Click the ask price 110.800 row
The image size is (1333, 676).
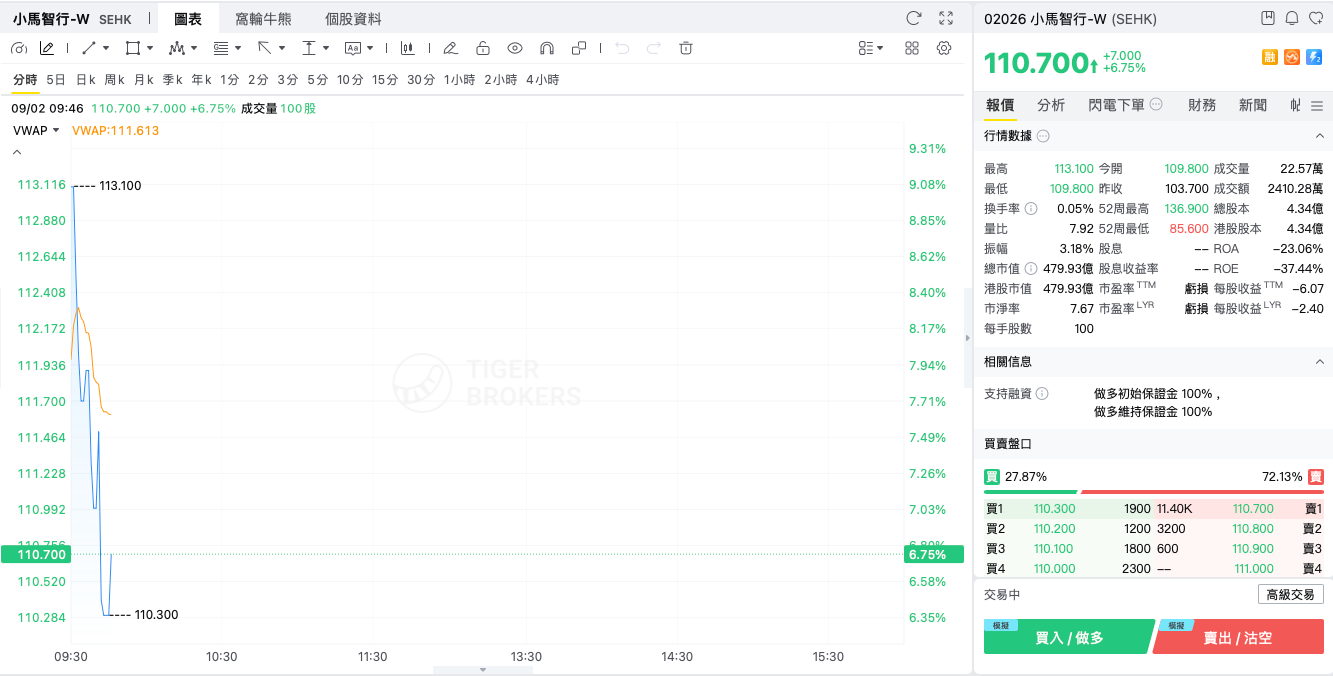point(1239,529)
